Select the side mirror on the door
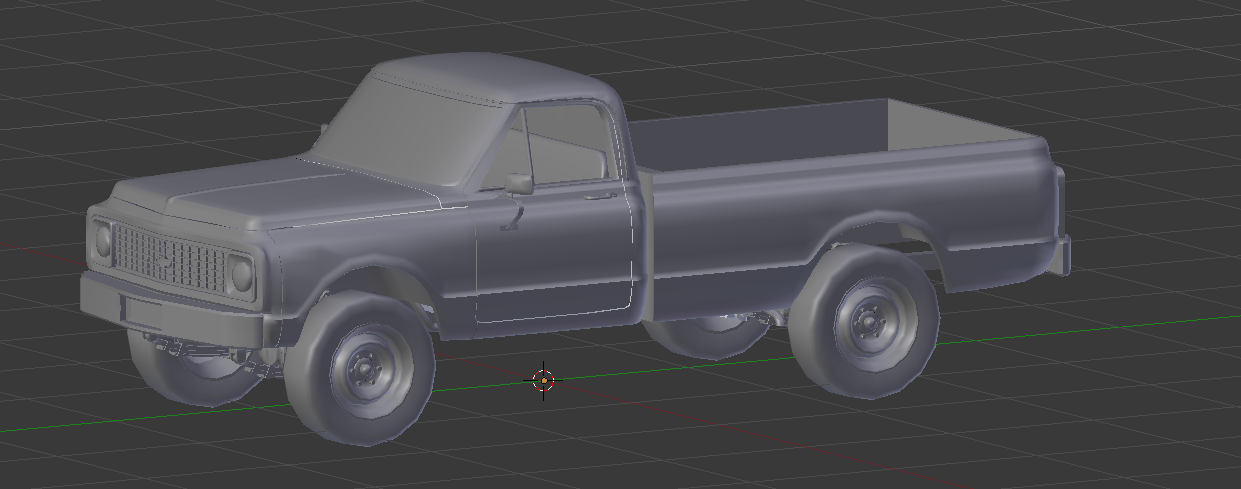Viewport: 1241px width, 489px height. pos(519,183)
